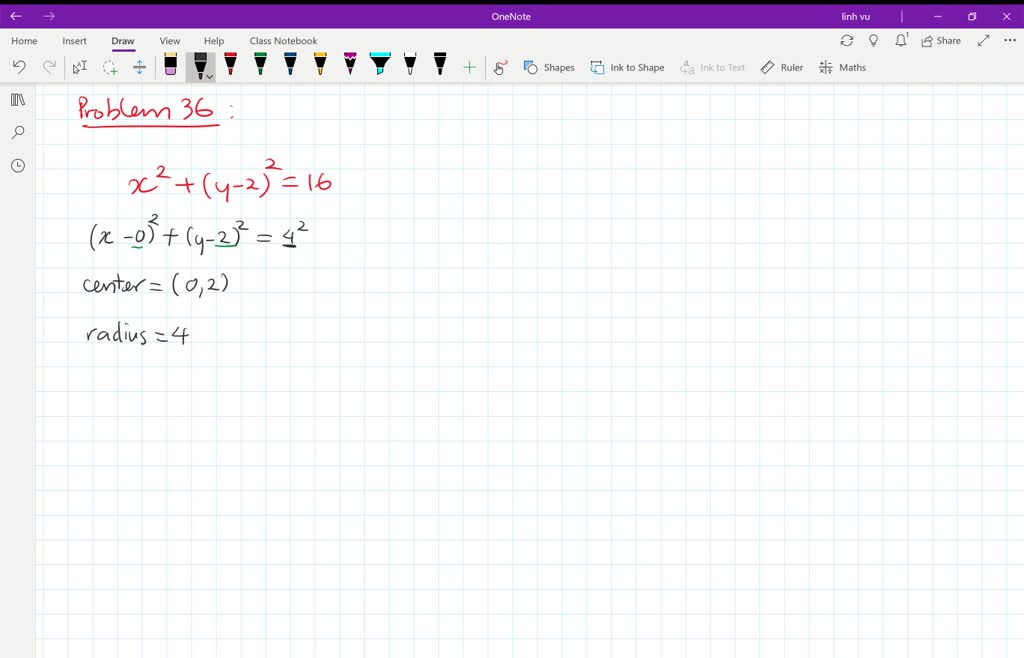
Task: Open the Shapes tool
Action: (x=548, y=67)
